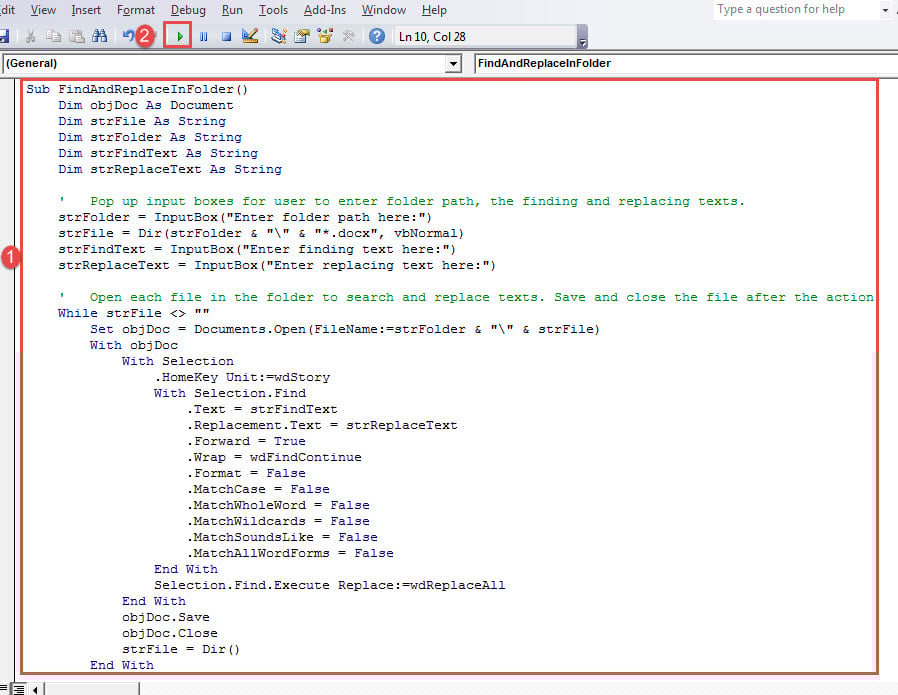Open the Project Explorer from the toolbar

pos(278,37)
